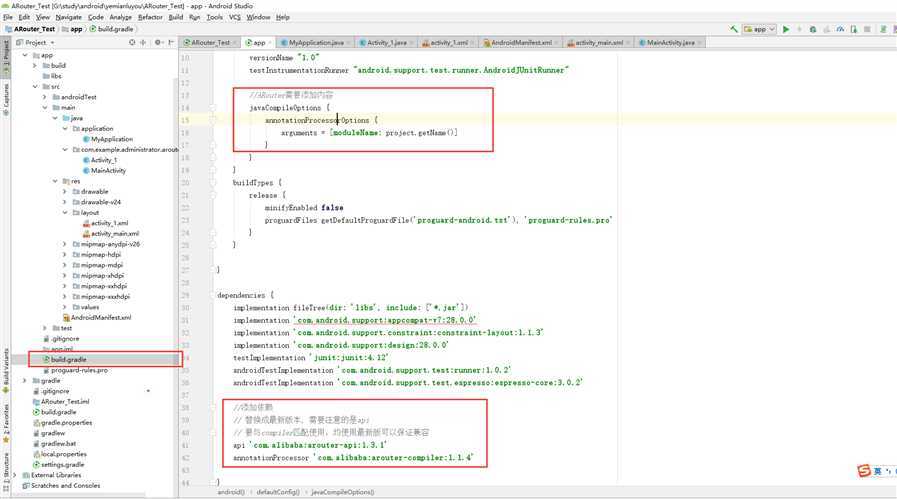Image resolution: width=897 pixels, height=499 pixels.
Task: Click the 'minifyEnabled false' code line
Action: pyautogui.click(x=304, y=208)
